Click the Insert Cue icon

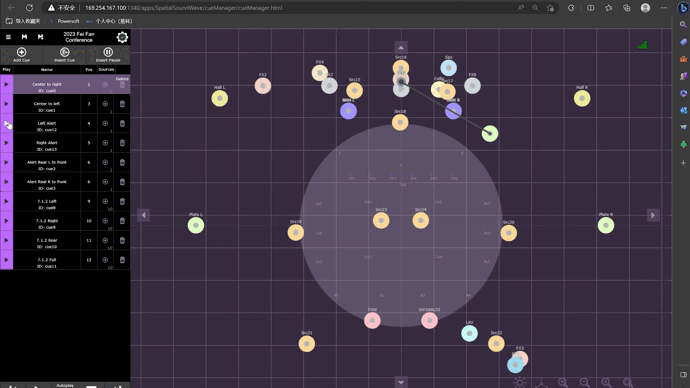coord(64,55)
